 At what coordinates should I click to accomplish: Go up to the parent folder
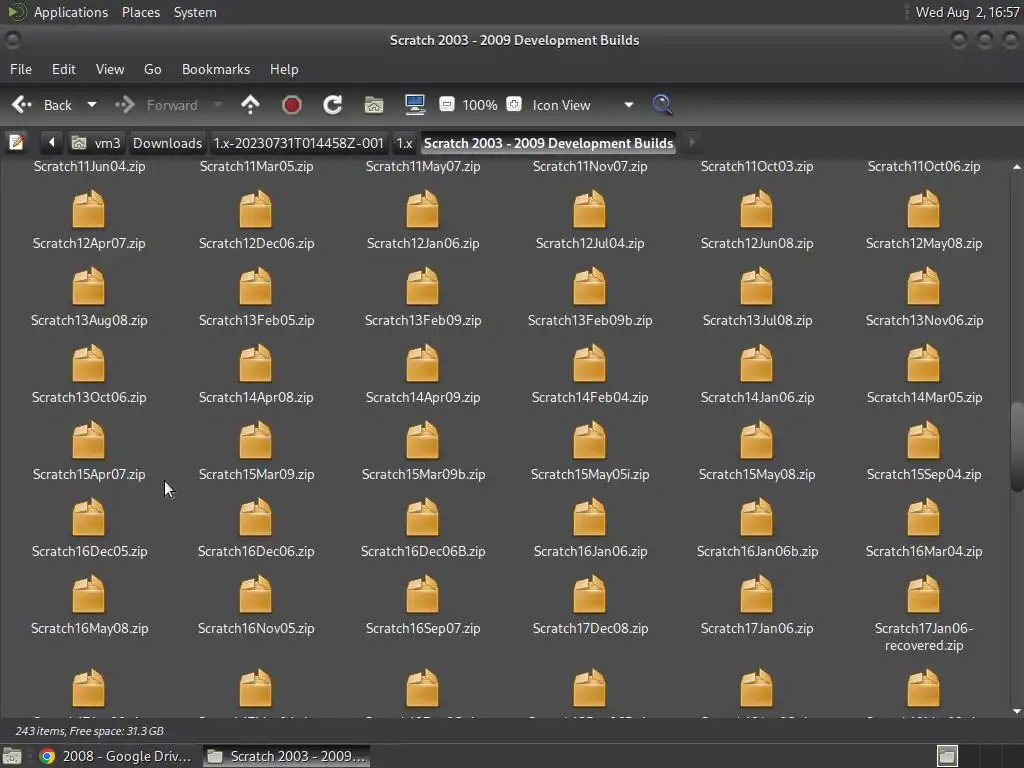(x=250, y=104)
